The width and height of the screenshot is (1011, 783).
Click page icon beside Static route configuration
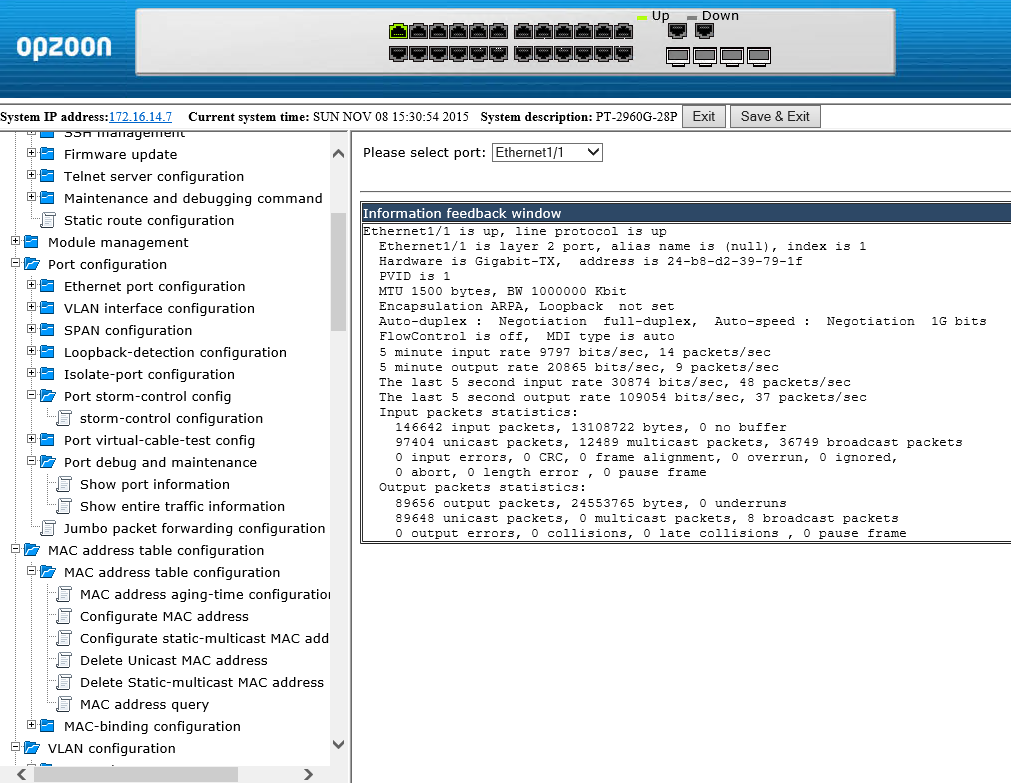[x=48, y=220]
